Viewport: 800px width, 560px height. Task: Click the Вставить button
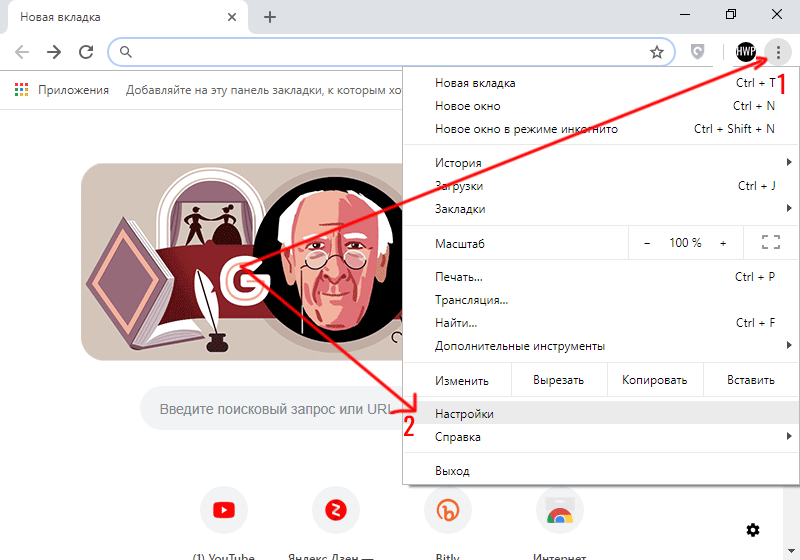point(751,380)
